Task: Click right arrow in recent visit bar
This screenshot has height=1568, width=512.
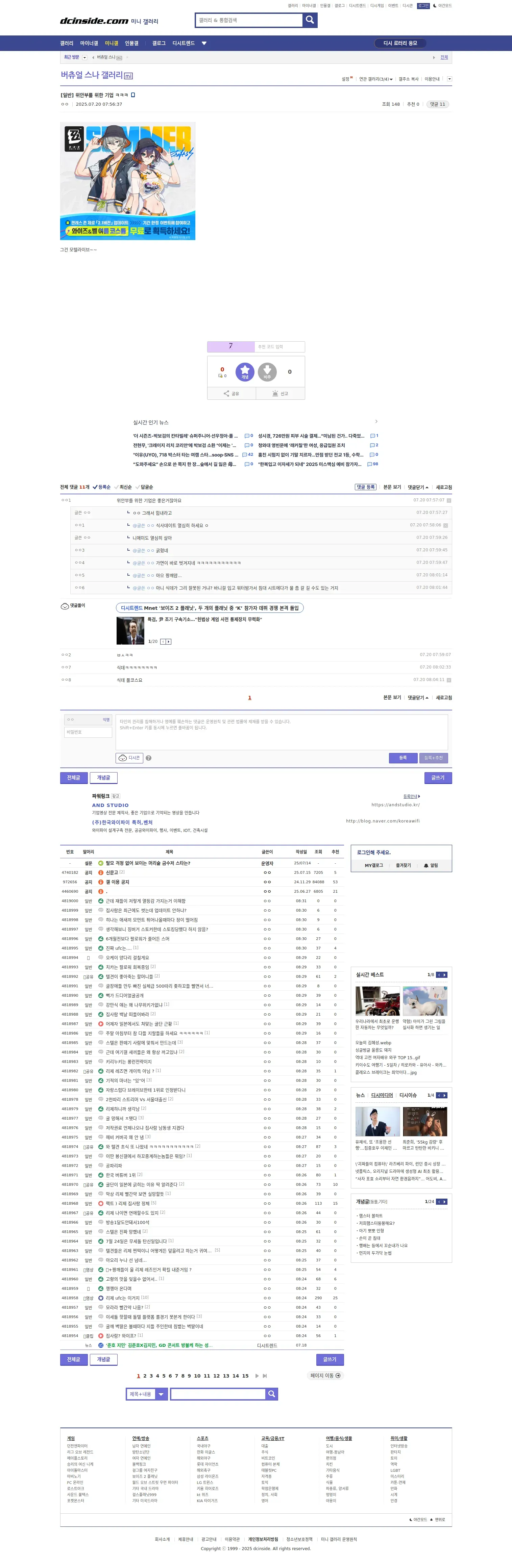Action: coord(434,57)
